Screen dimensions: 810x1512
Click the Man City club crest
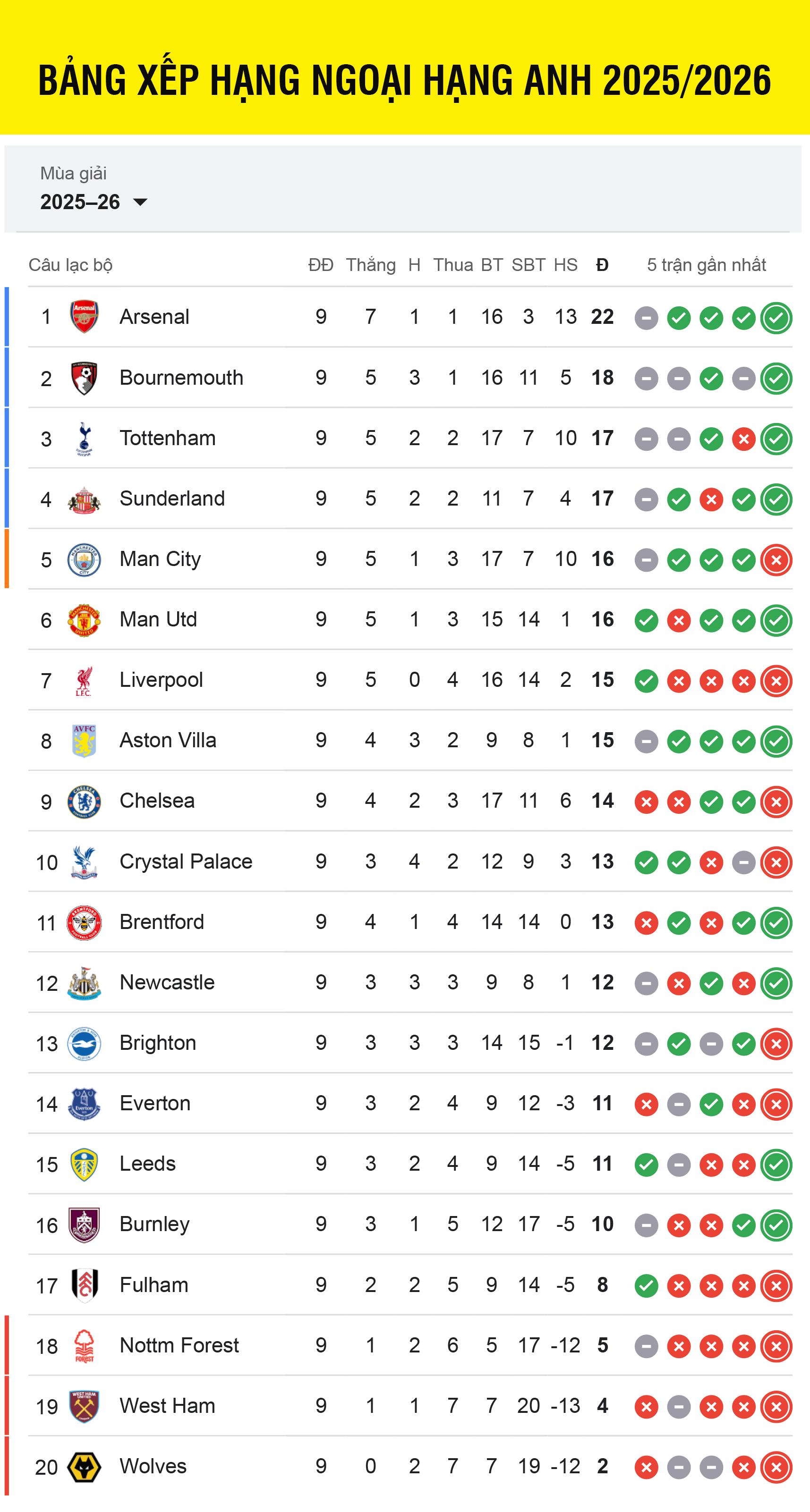(x=84, y=559)
